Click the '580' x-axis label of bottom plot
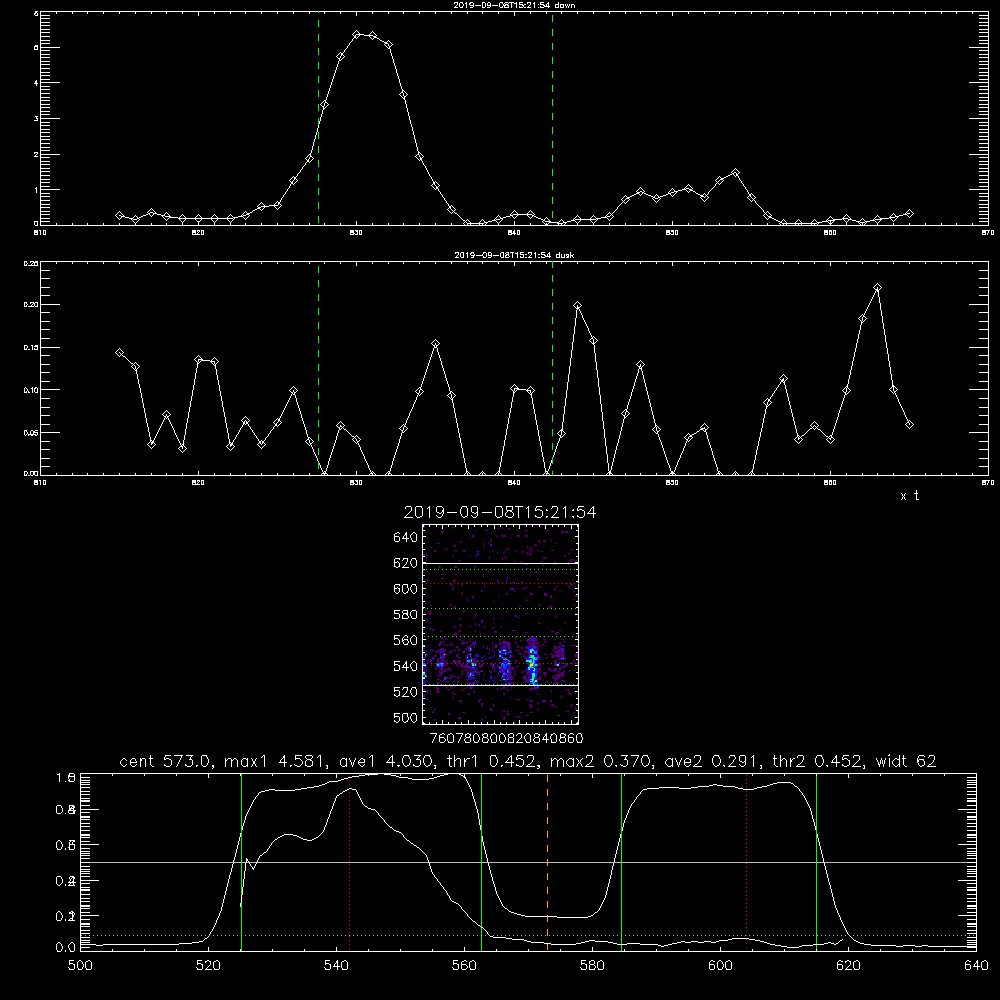The height and width of the screenshot is (1000, 1000). click(x=592, y=966)
